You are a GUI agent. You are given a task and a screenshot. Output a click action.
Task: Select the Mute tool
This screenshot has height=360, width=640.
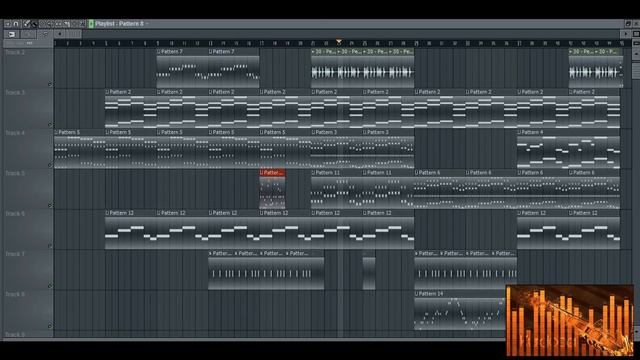(51, 24)
